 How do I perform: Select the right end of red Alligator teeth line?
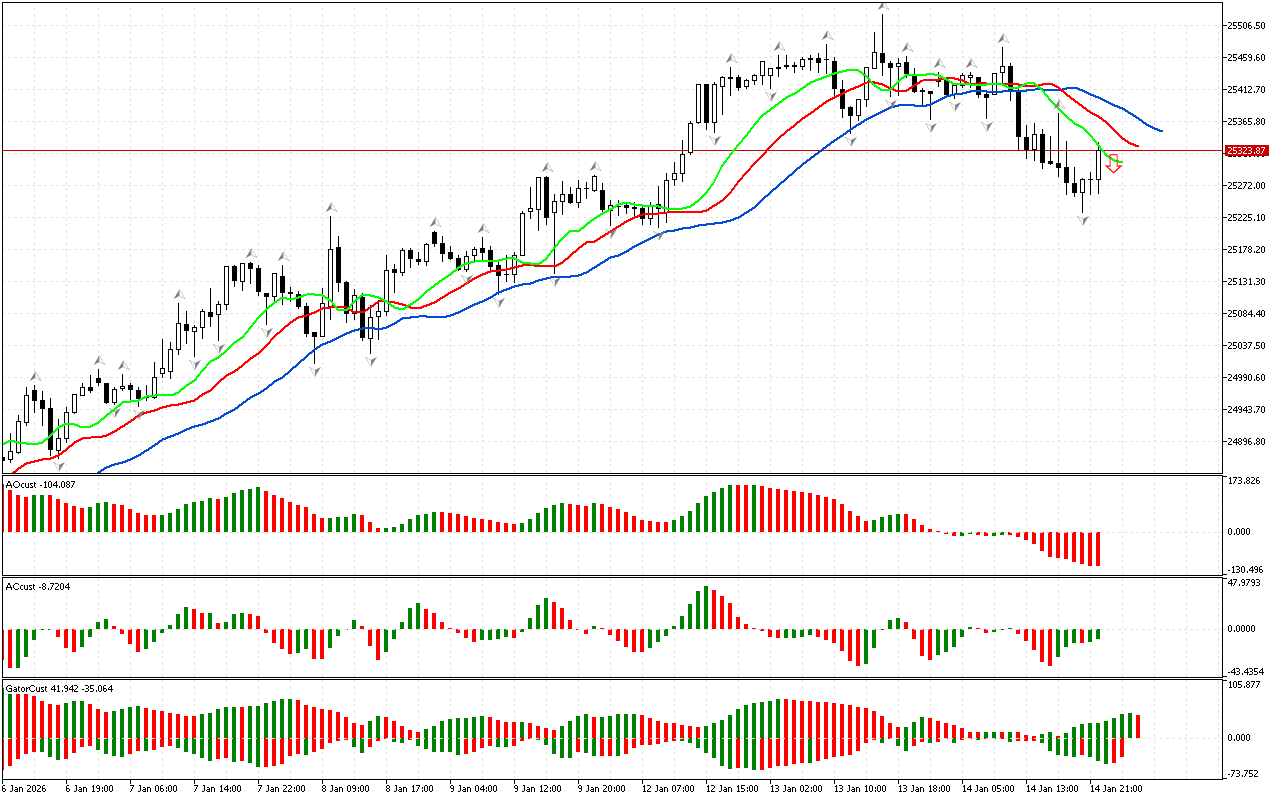click(x=1138, y=147)
